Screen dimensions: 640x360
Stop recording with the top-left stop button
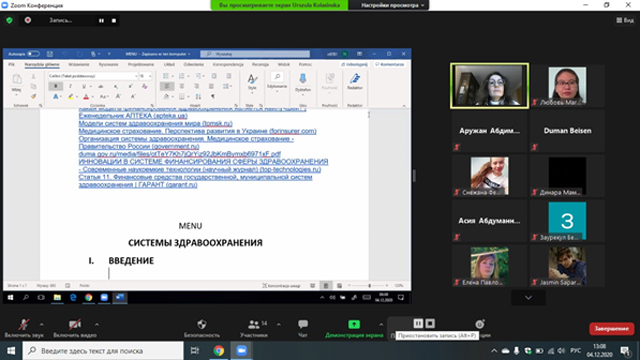pyautogui.click(x=114, y=20)
